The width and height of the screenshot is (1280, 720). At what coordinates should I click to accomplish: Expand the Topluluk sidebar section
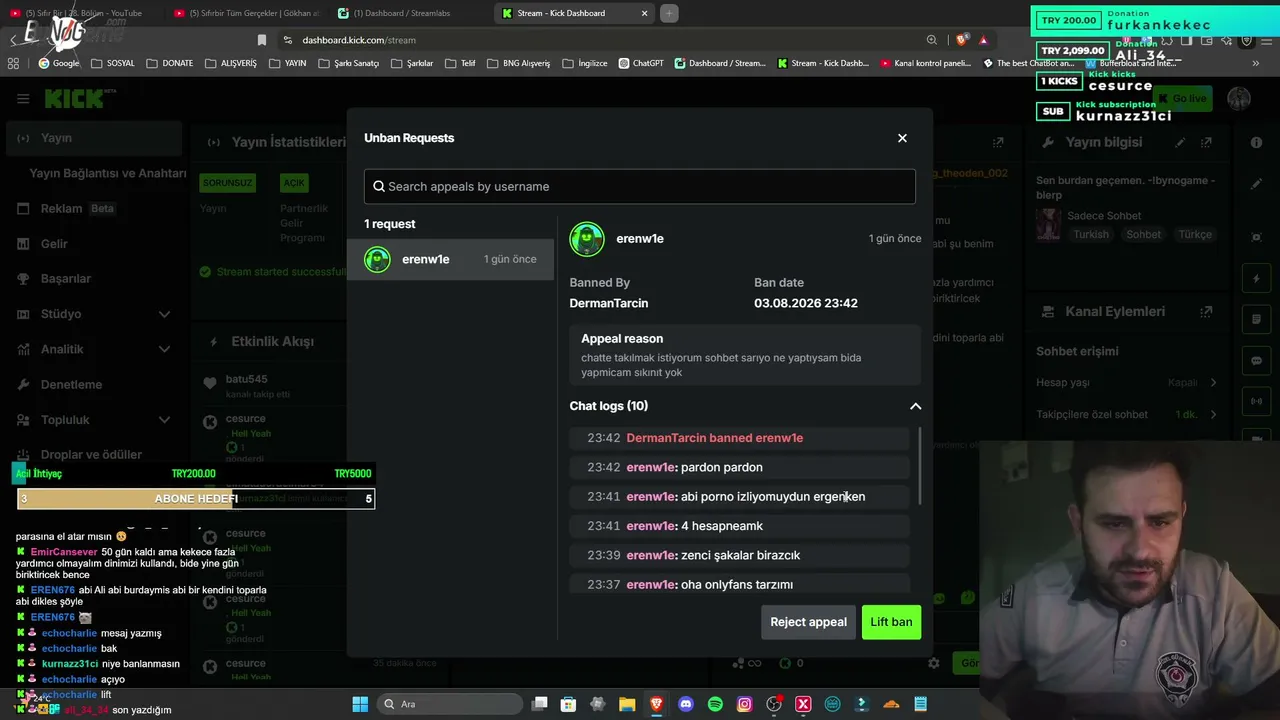[x=93, y=419]
